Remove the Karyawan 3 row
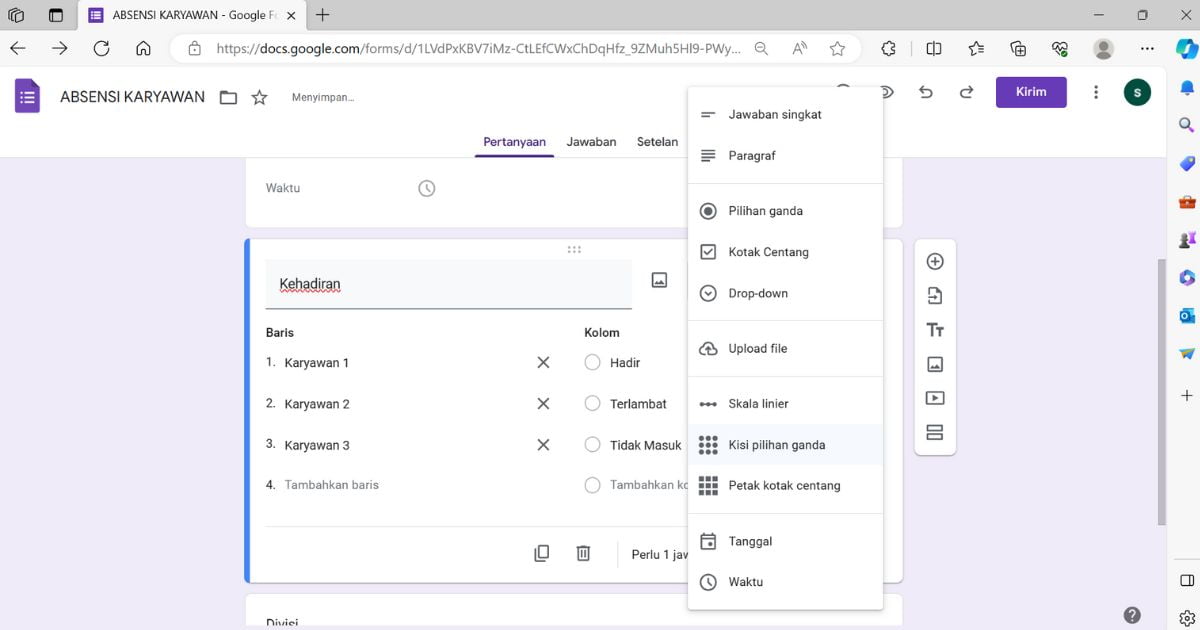Viewport: 1200px width, 630px height. click(543, 445)
